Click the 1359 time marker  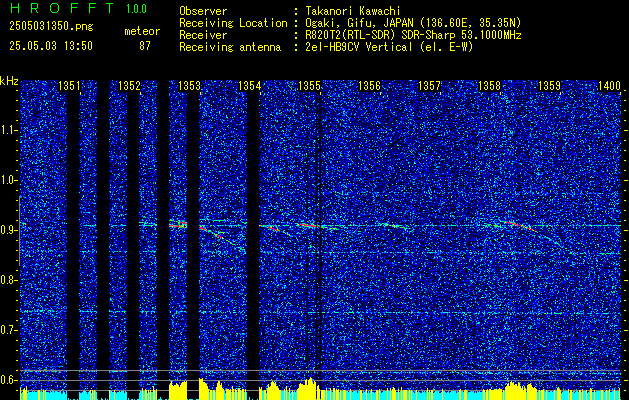549,86
